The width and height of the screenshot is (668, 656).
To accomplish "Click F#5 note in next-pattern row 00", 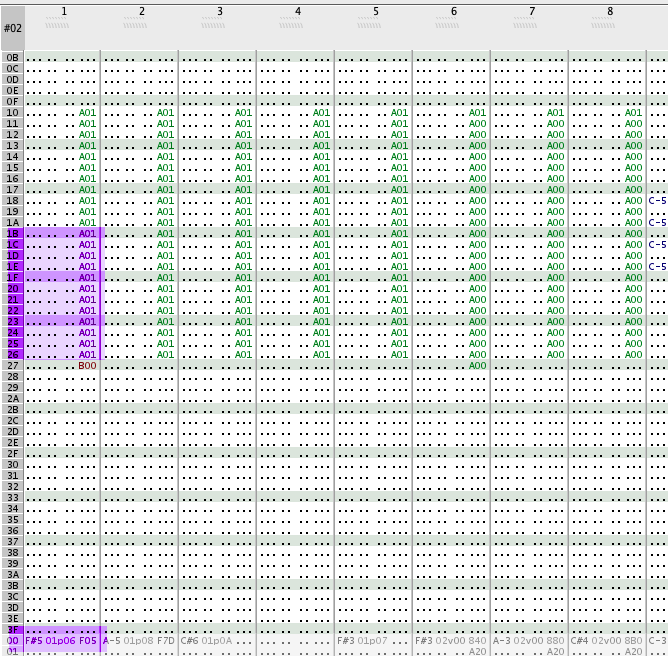I will [34, 641].
